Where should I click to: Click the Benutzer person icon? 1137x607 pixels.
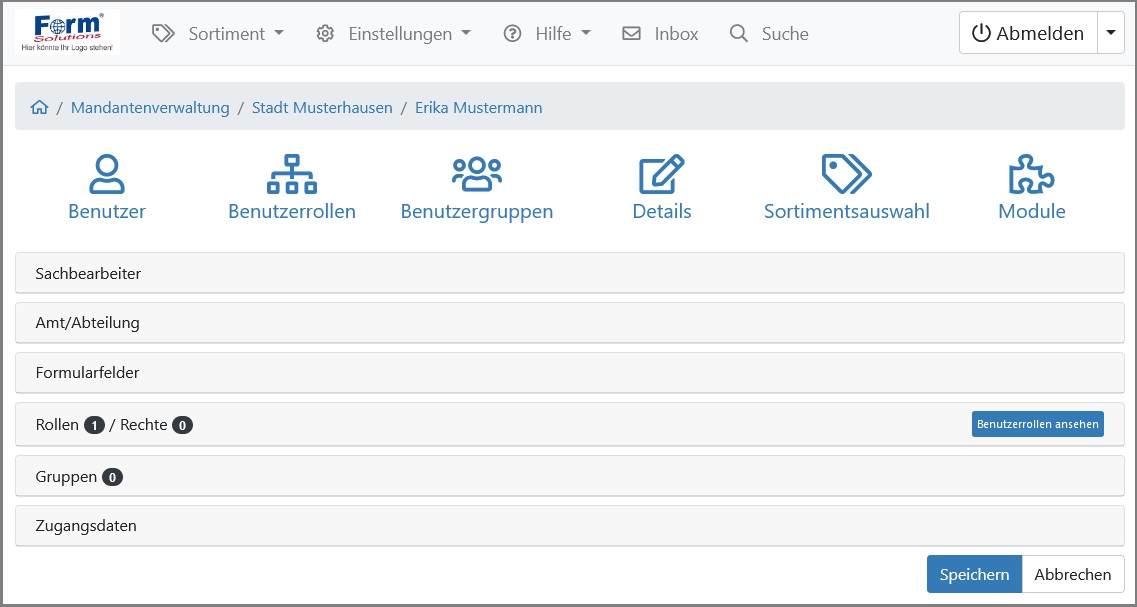tap(107, 174)
